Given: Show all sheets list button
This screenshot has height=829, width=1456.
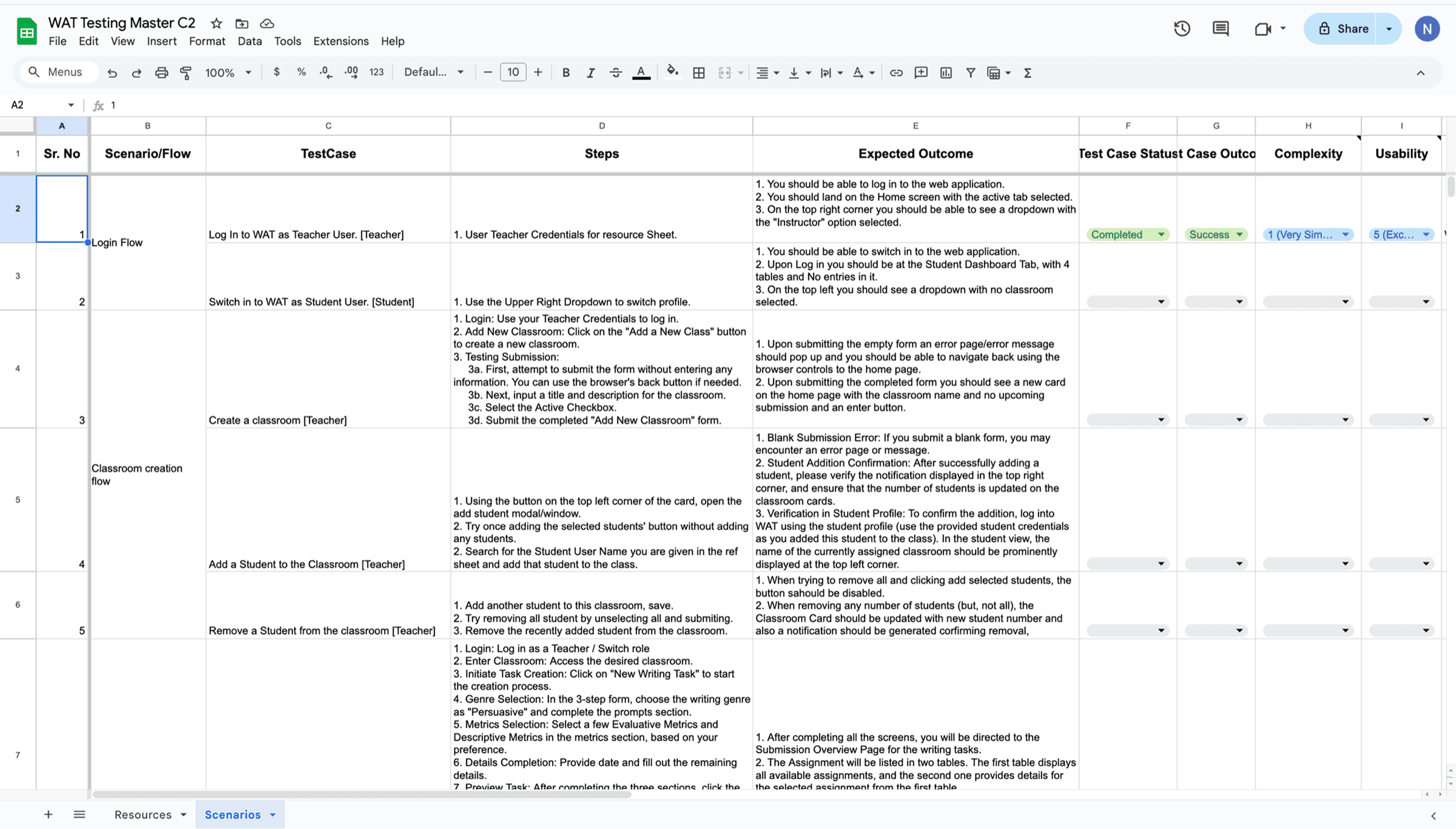Looking at the screenshot, I should click(x=79, y=814).
